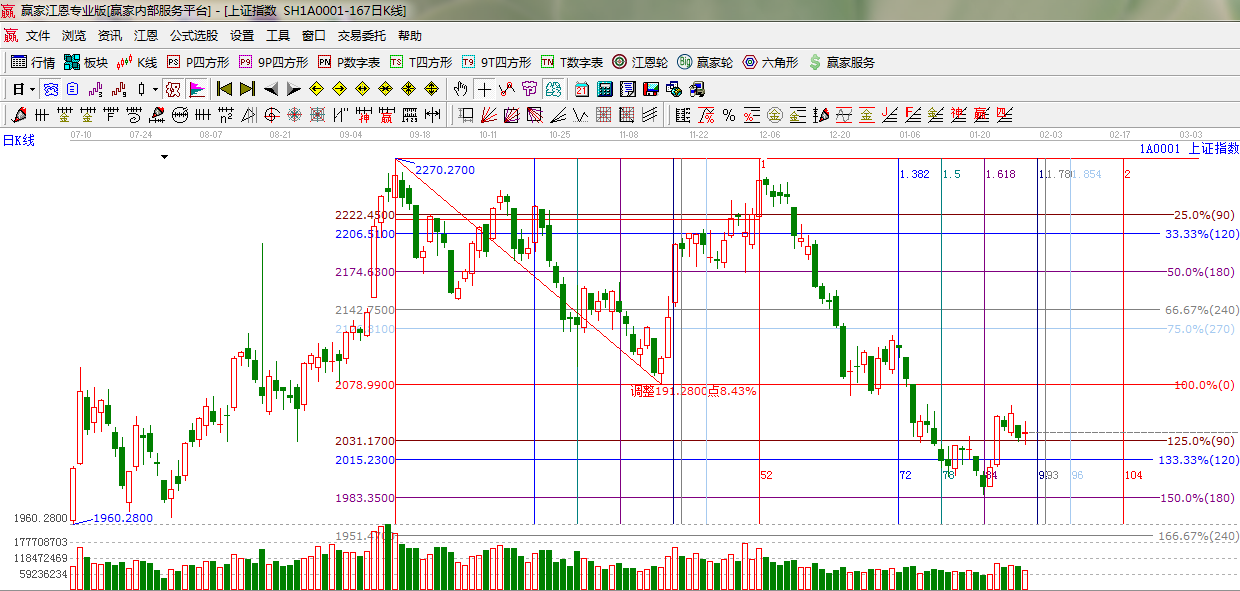Click the small black triangle above chart

point(165,157)
